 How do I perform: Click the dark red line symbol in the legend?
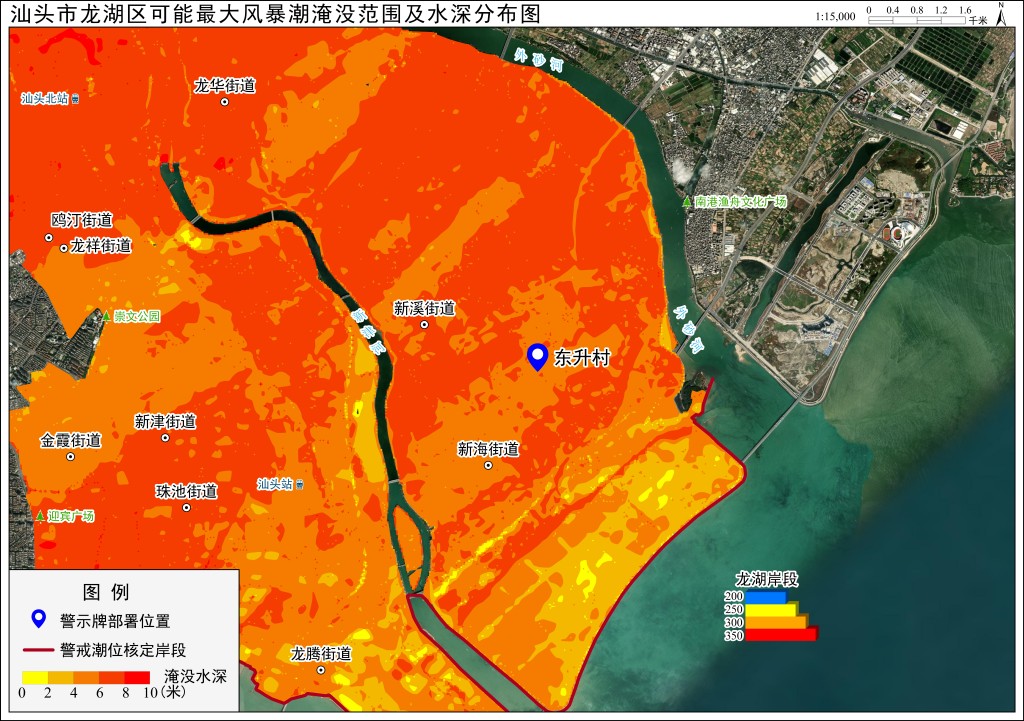click(39, 650)
